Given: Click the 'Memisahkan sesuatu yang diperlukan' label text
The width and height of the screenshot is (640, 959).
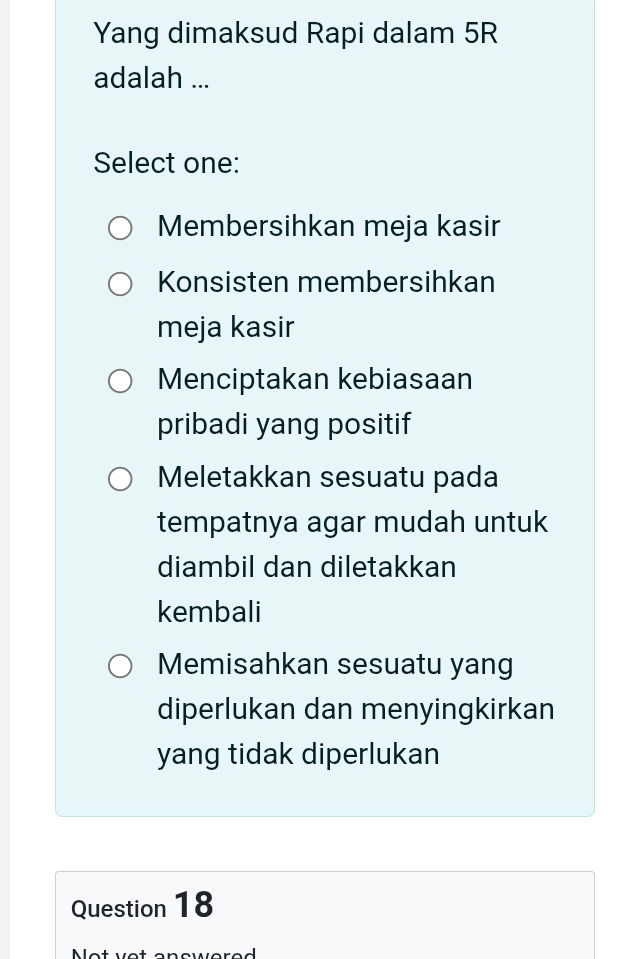Looking at the screenshot, I should point(335,664).
